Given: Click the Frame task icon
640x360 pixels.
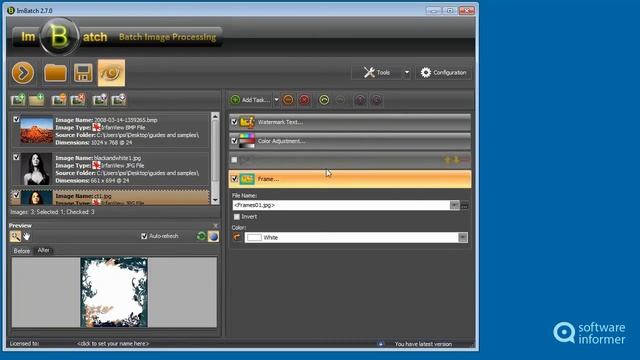Looking at the screenshot, I should click(x=247, y=179).
